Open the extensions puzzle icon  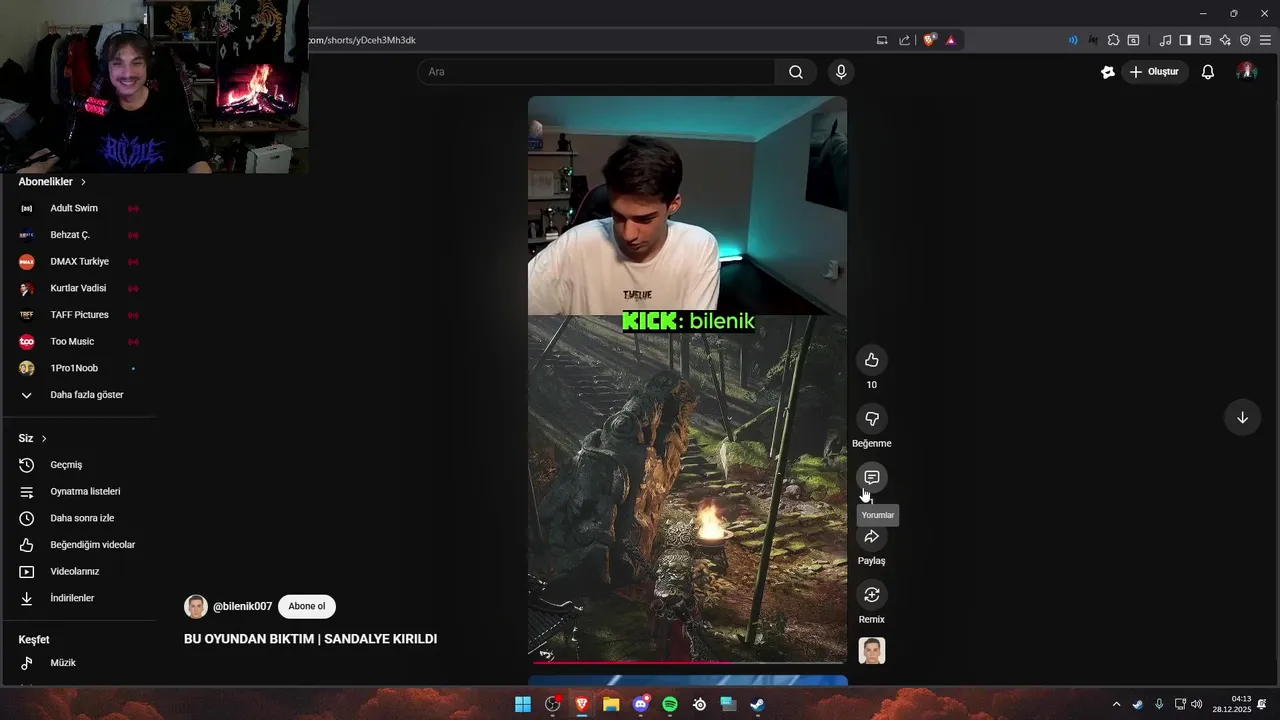click(x=1113, y=40)
